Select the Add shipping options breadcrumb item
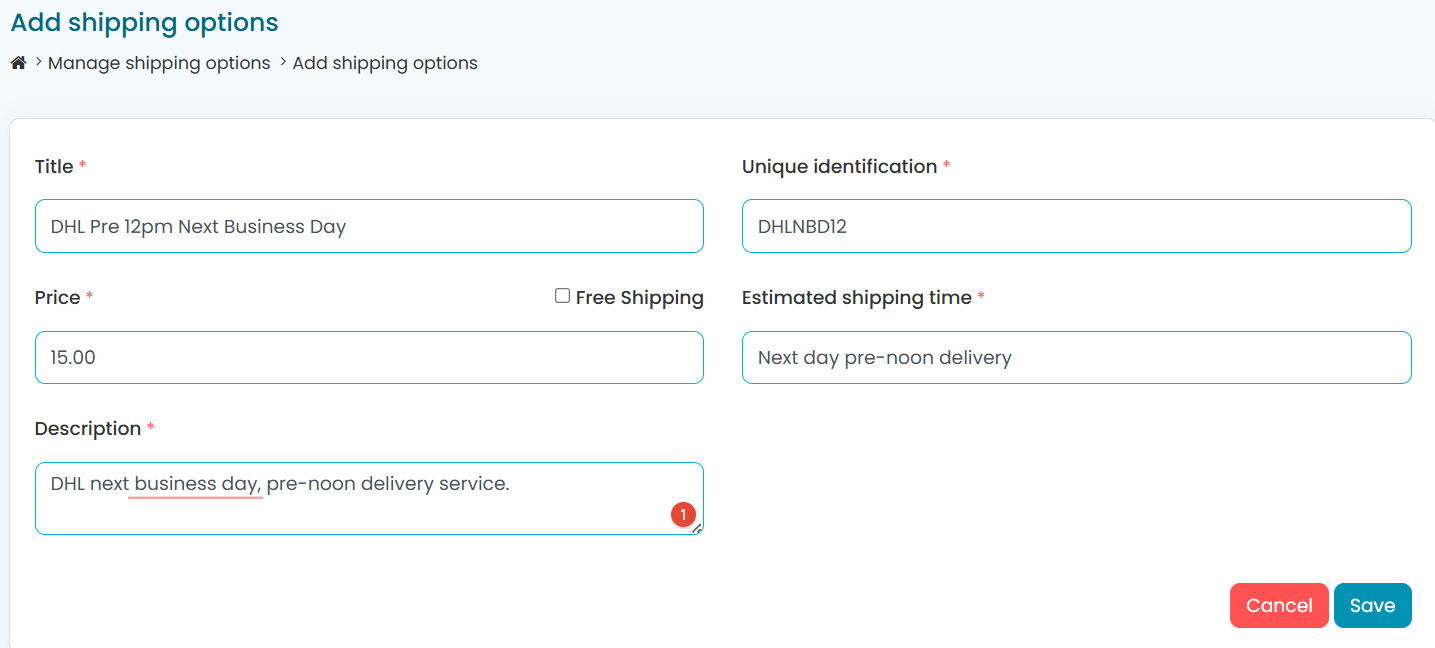The width and height of the screenshot is (1435, 648). pyautogui.click(x=385, y=63)
